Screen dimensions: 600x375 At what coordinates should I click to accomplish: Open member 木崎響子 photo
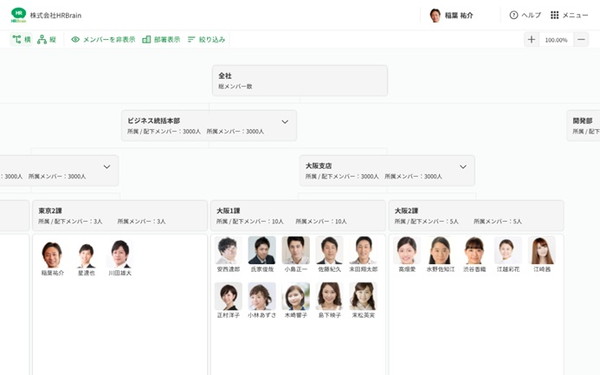point(296,296)
